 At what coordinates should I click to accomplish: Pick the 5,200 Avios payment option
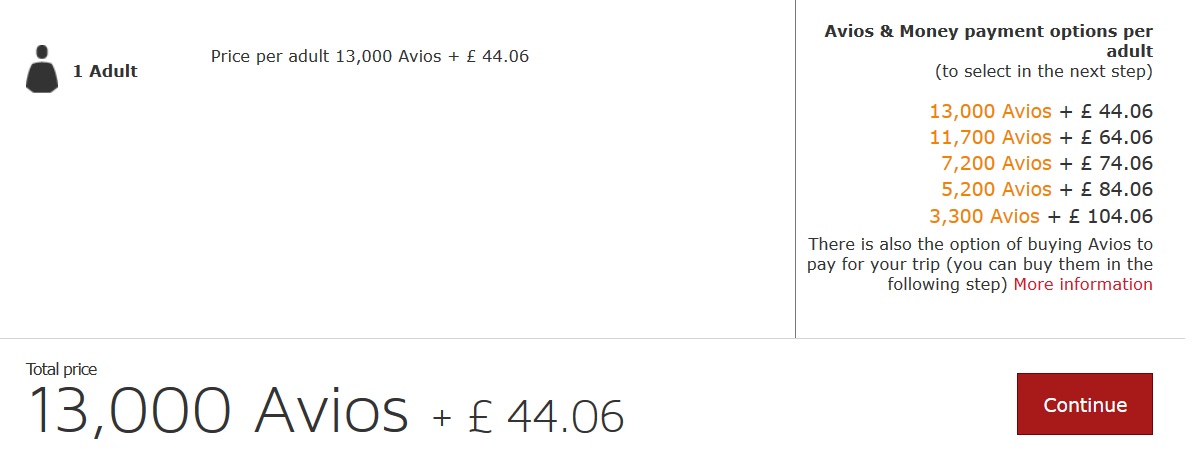(x=996, y=189)
